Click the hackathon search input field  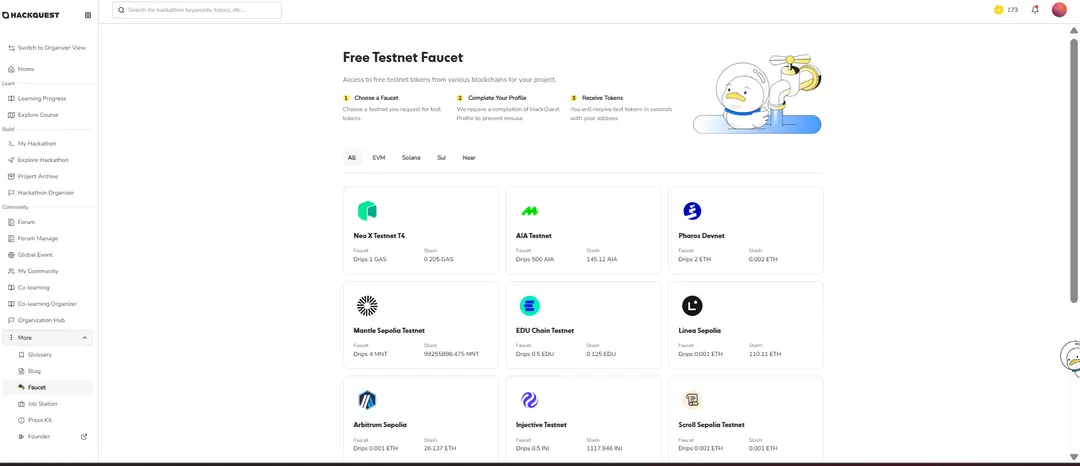pos(200,10)
